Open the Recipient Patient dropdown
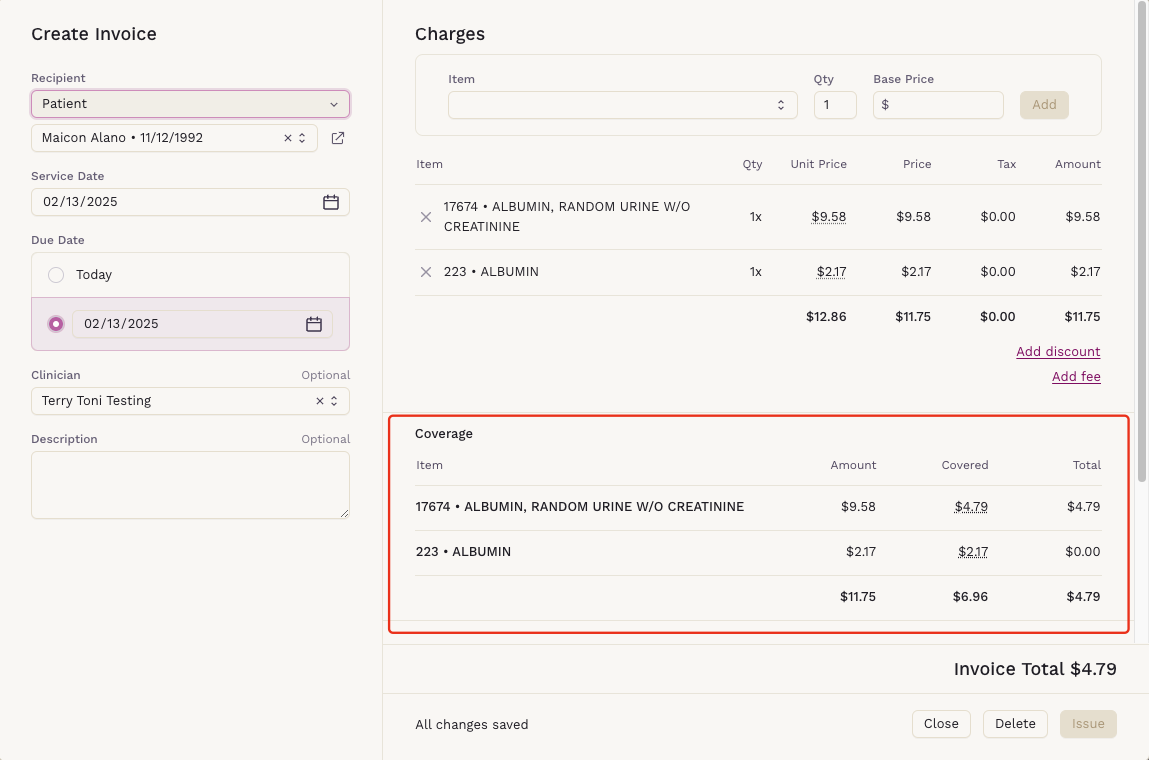1149x760 pixels. (x=191, y=104)
